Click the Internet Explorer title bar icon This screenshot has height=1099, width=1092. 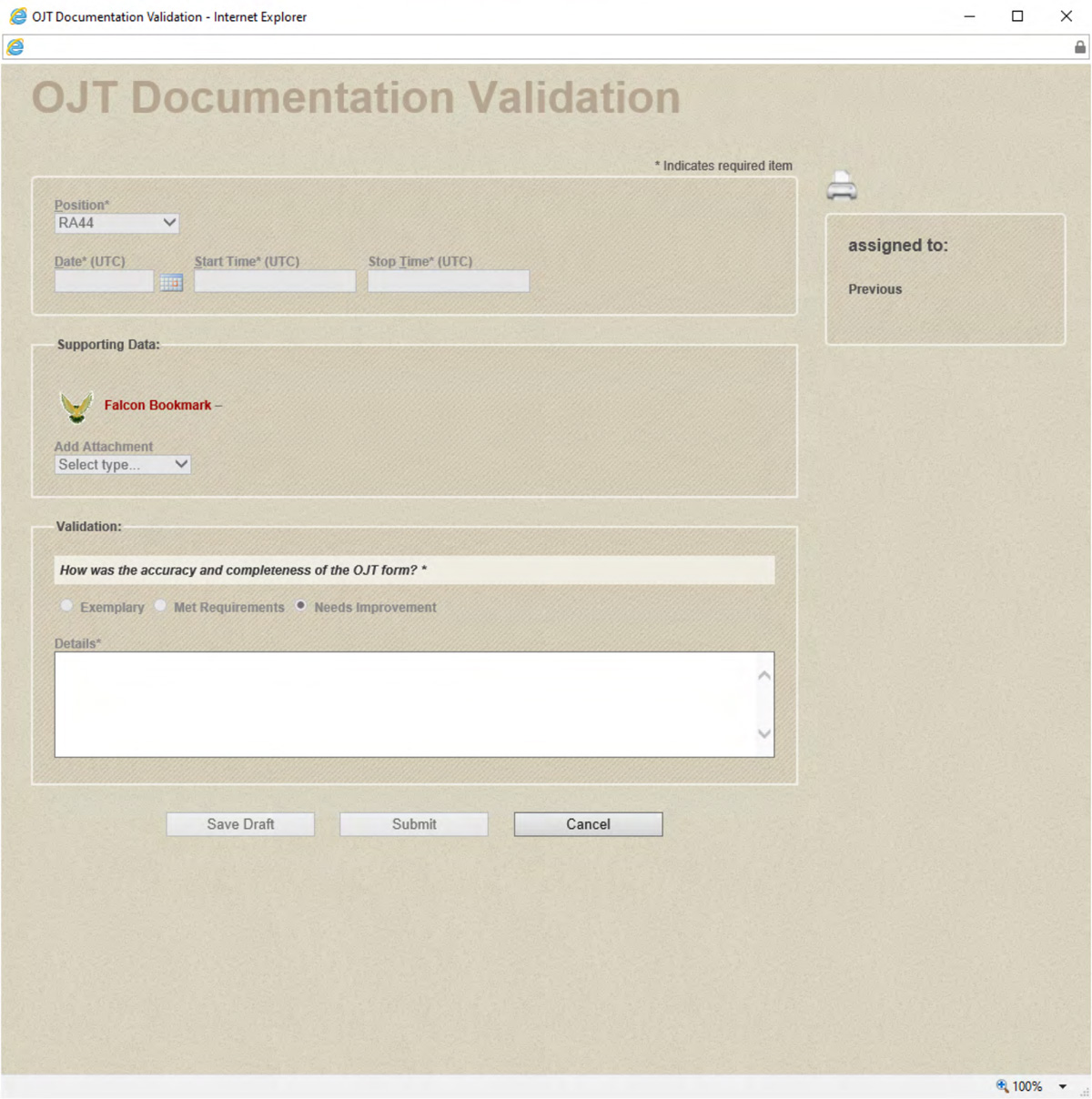(17, 16)
